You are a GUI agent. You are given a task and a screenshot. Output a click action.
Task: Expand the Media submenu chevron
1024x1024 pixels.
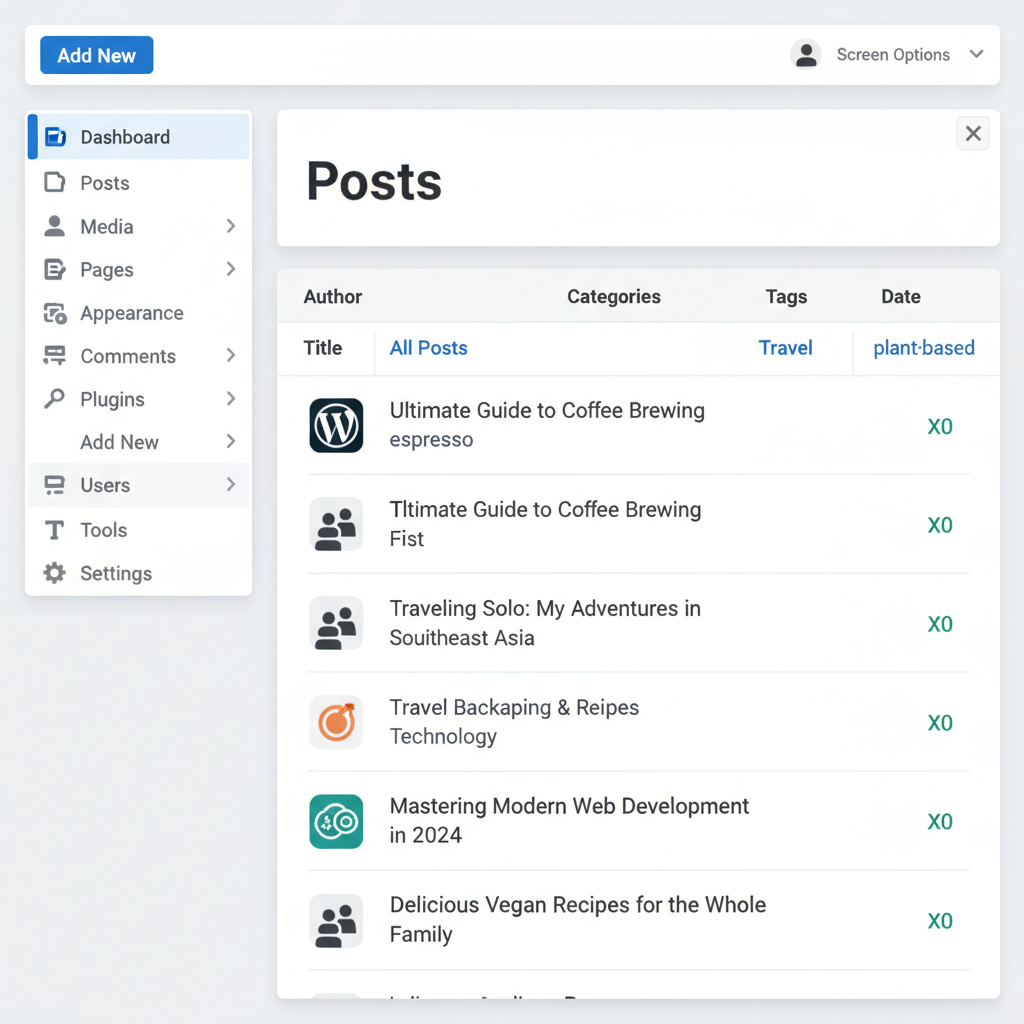coord(231,226)
